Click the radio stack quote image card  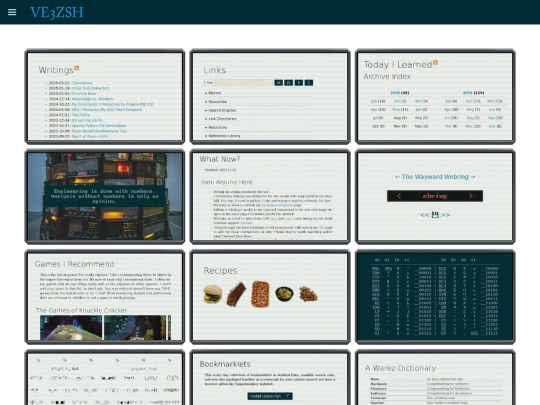coord(105,196)
